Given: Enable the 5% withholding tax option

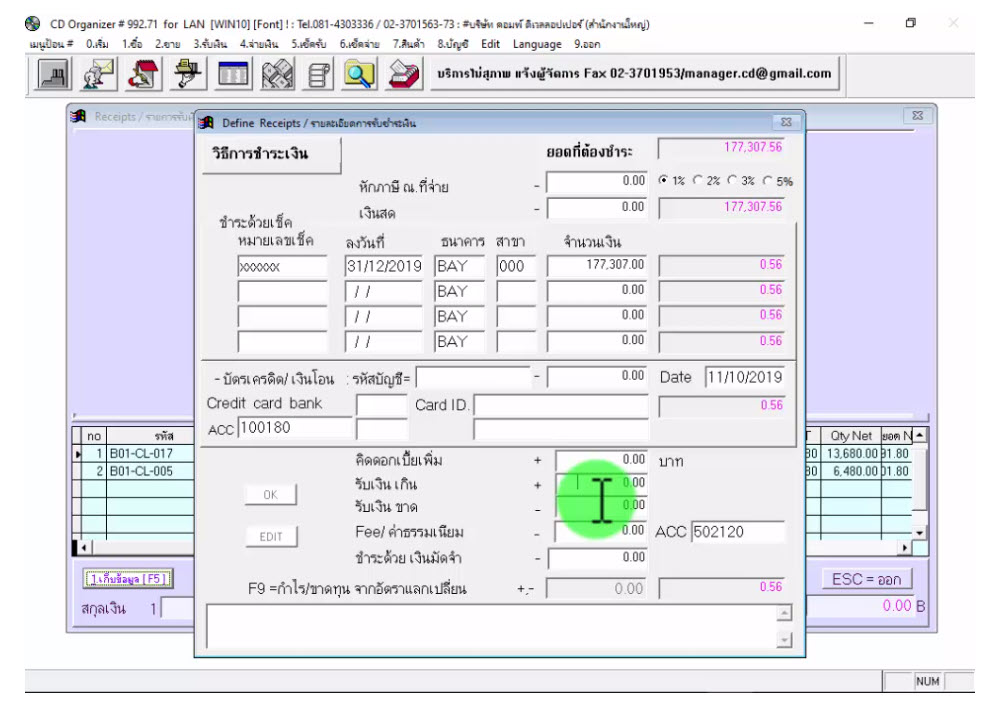Looking at the screenshot, I should coord(767,182).
